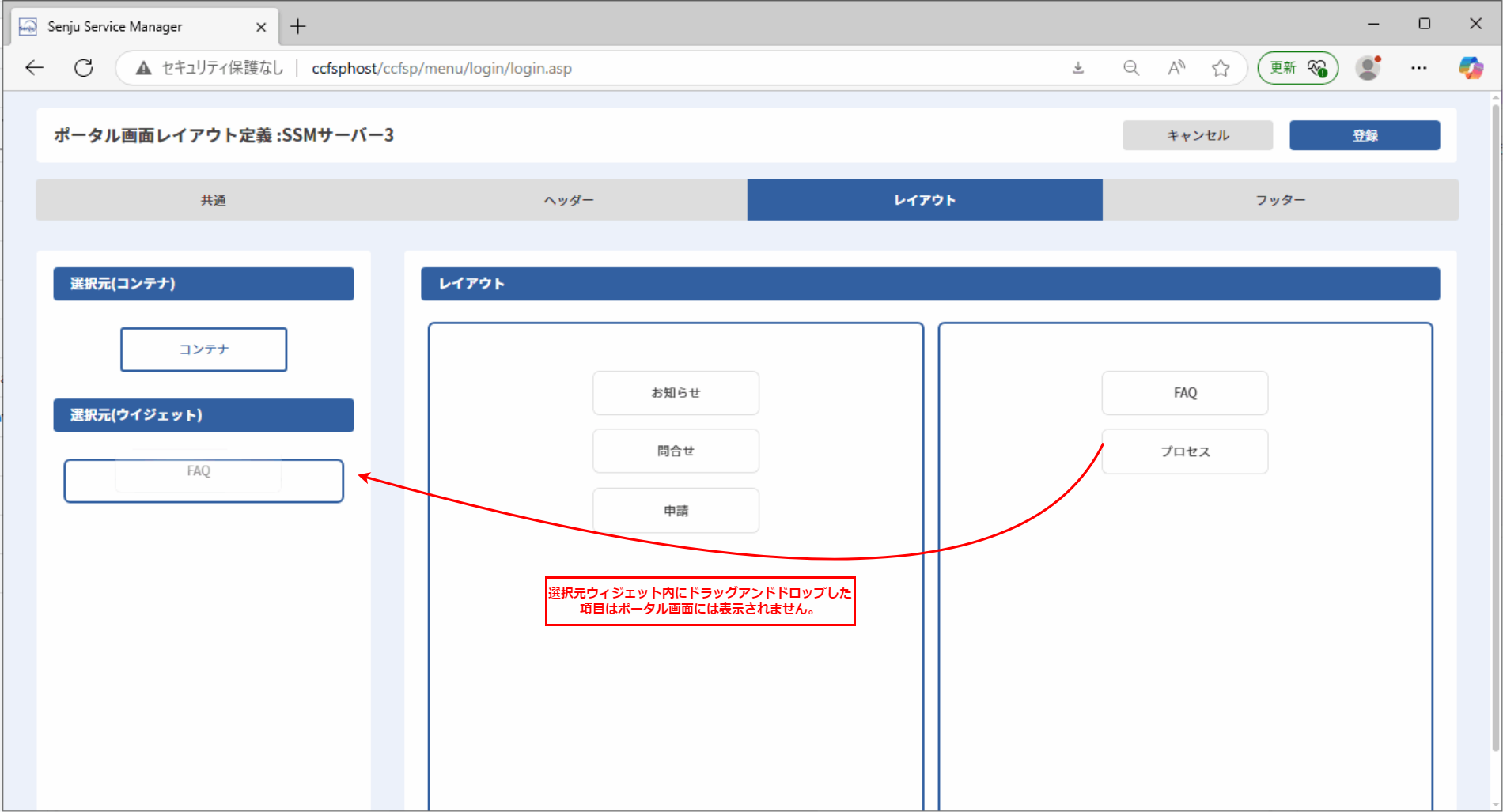Select the プロセス widget

1185,451
